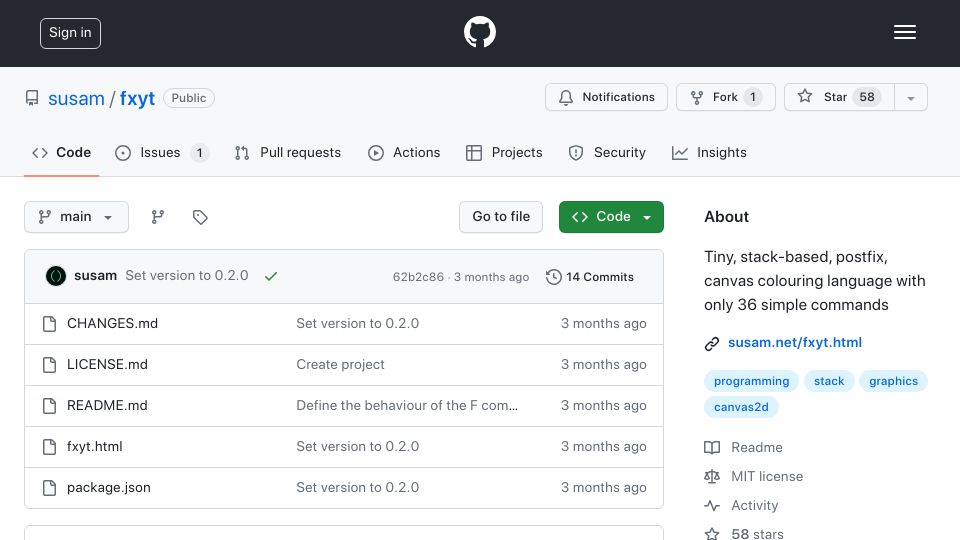960x540 pixels.
Task: Click file icon next to README.md
Action: click(x=50, y=406)
